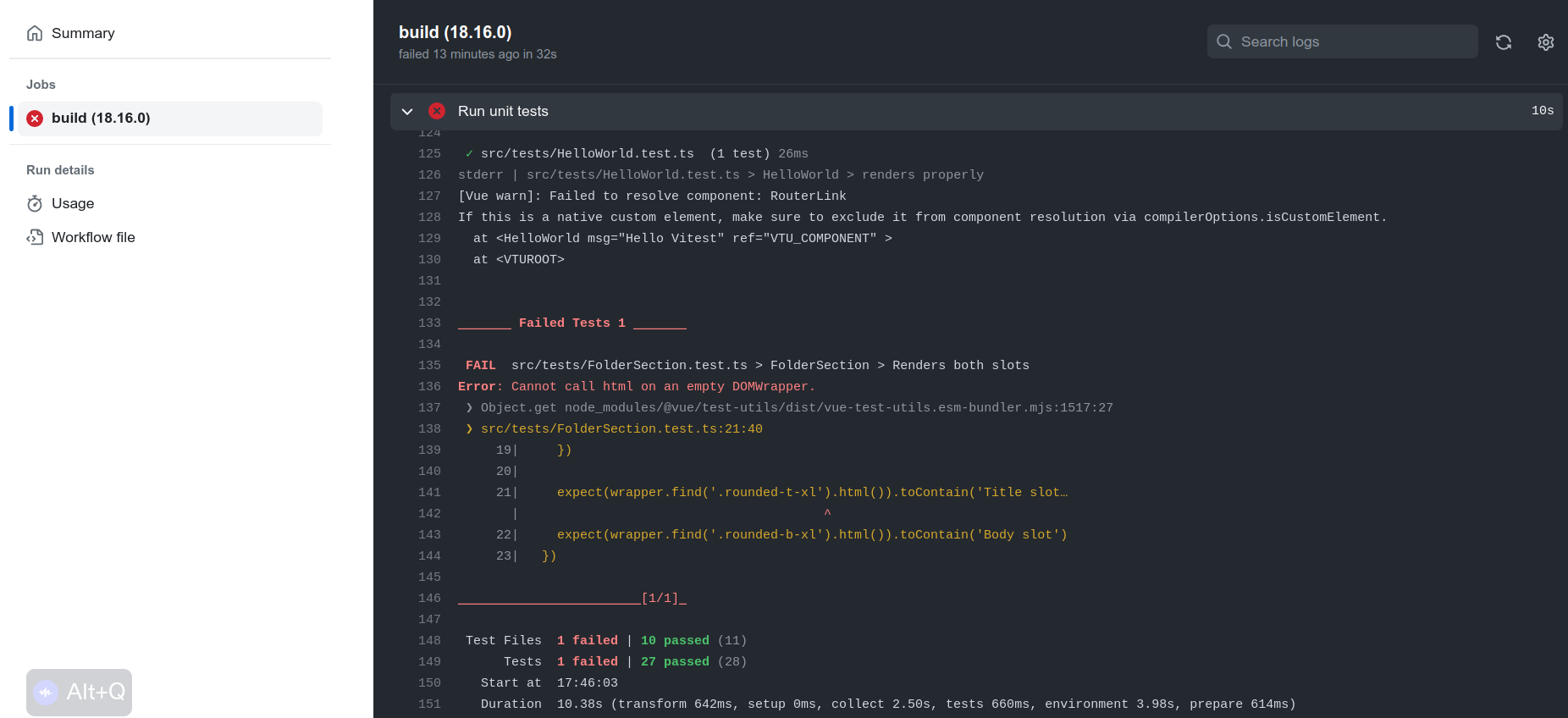Click the search magnifier icon
This screenshot has width=1568, height=718.
coord(1224,41)
